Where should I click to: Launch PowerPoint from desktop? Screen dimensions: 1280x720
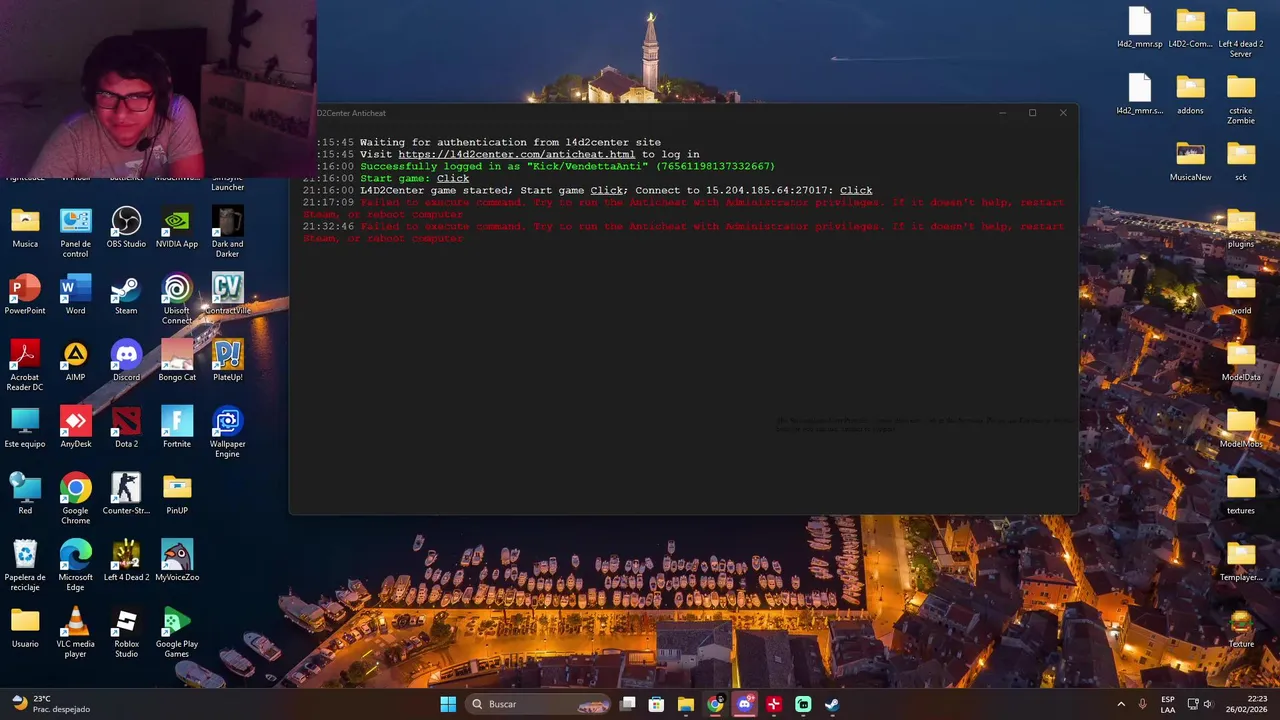pos(25,294)
